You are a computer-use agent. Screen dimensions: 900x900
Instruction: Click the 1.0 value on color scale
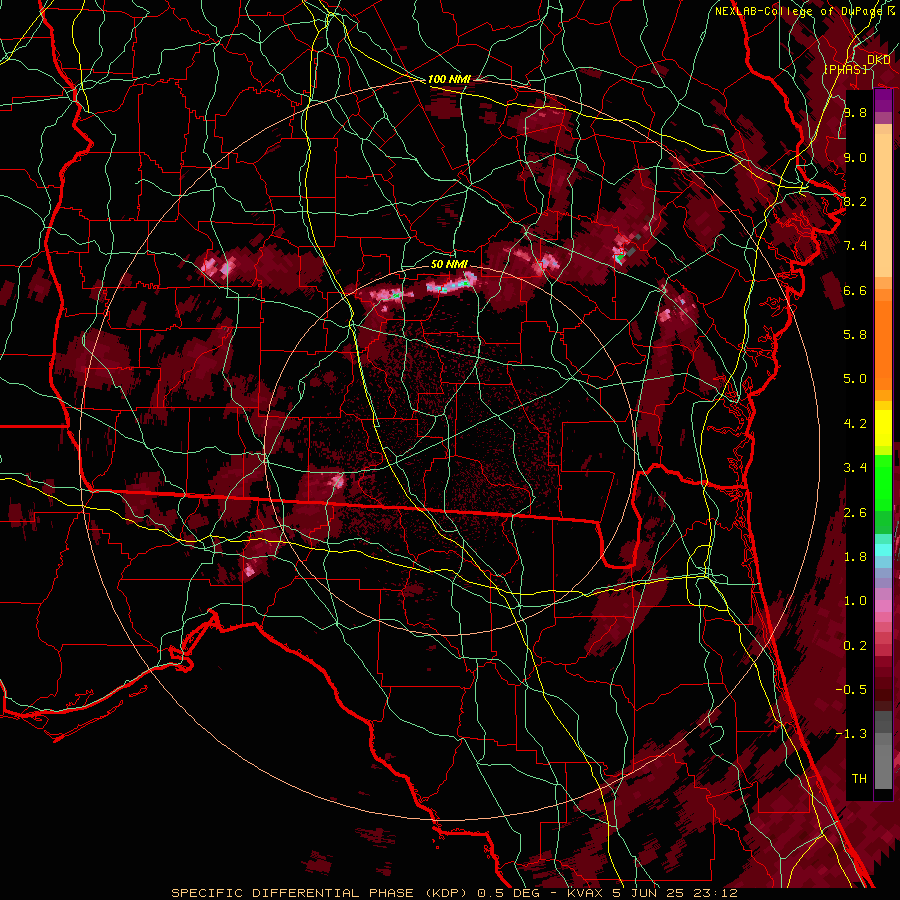855,601
